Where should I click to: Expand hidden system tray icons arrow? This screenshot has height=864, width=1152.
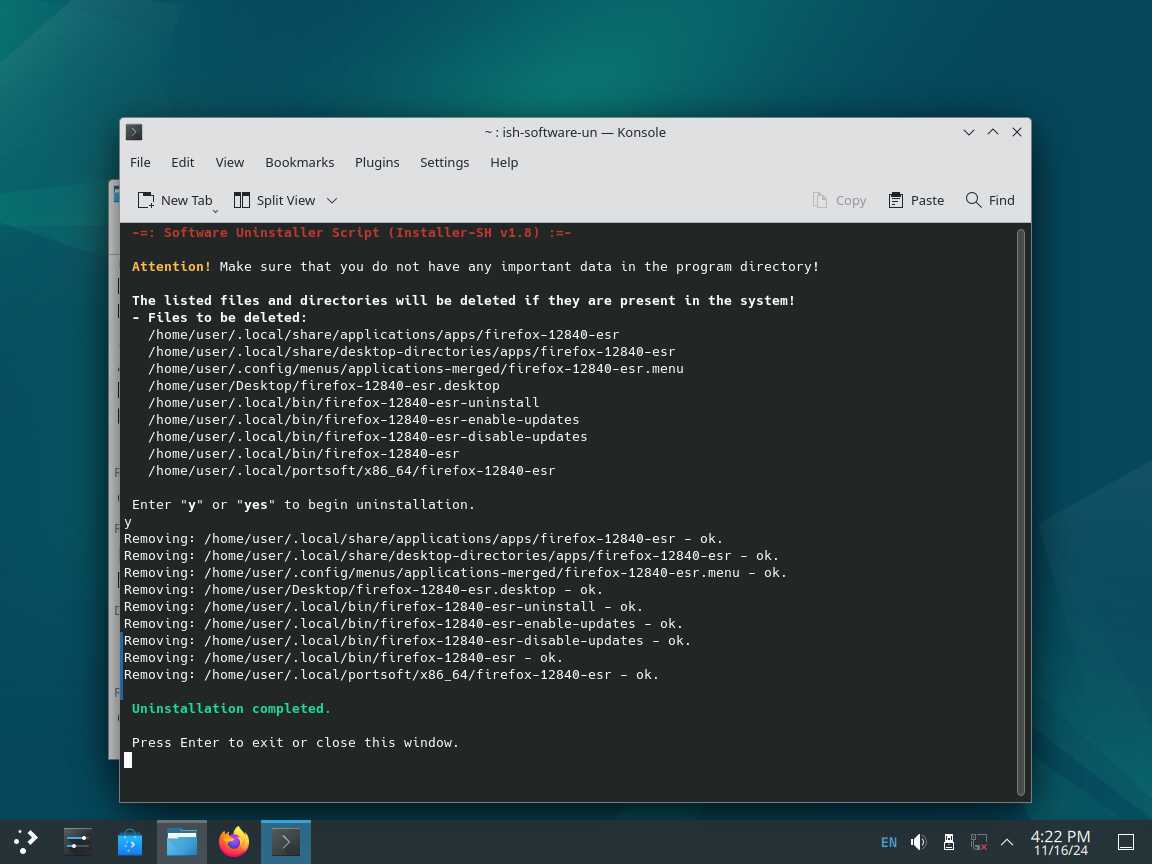tap(1007, 843)
